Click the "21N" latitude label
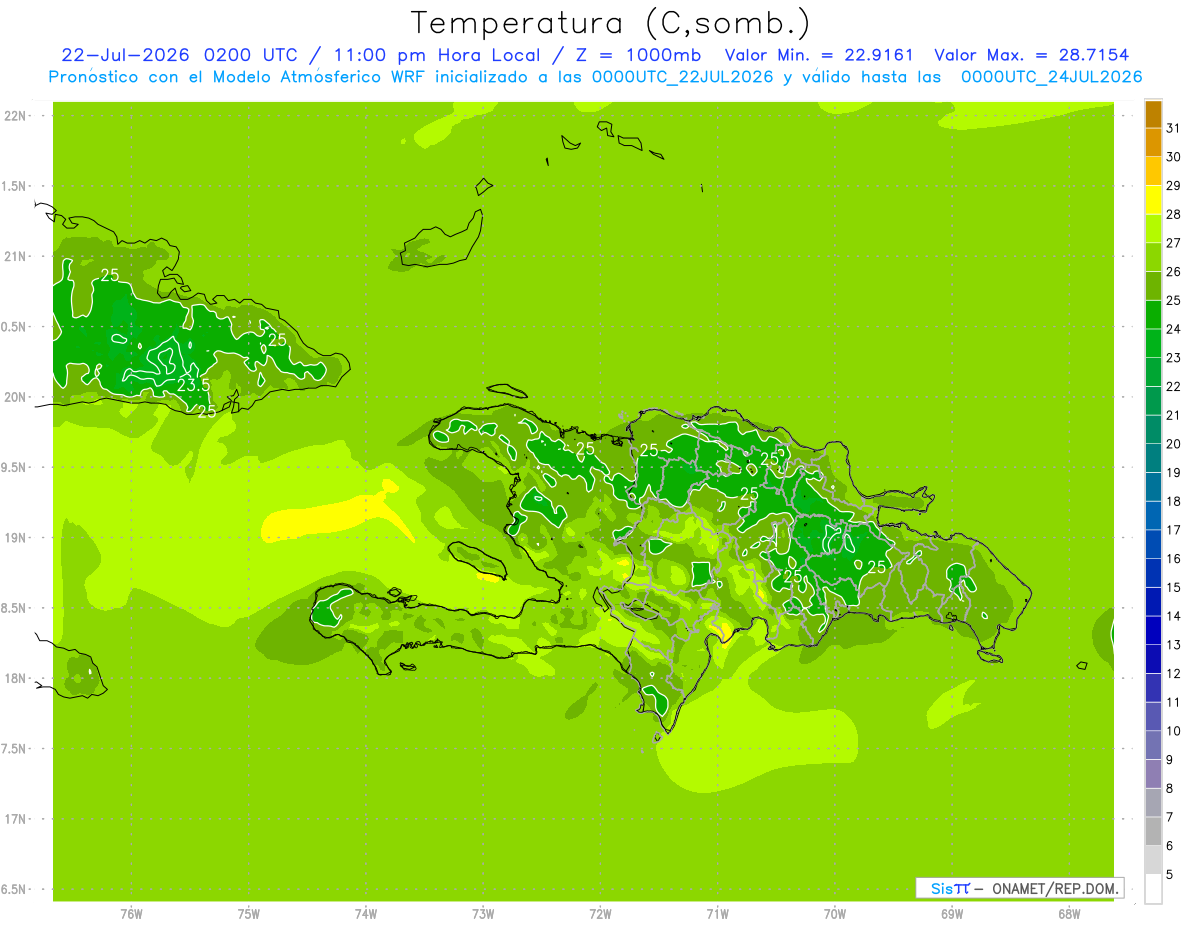Viewport: 1200px width, 927px height. point(15,257)
